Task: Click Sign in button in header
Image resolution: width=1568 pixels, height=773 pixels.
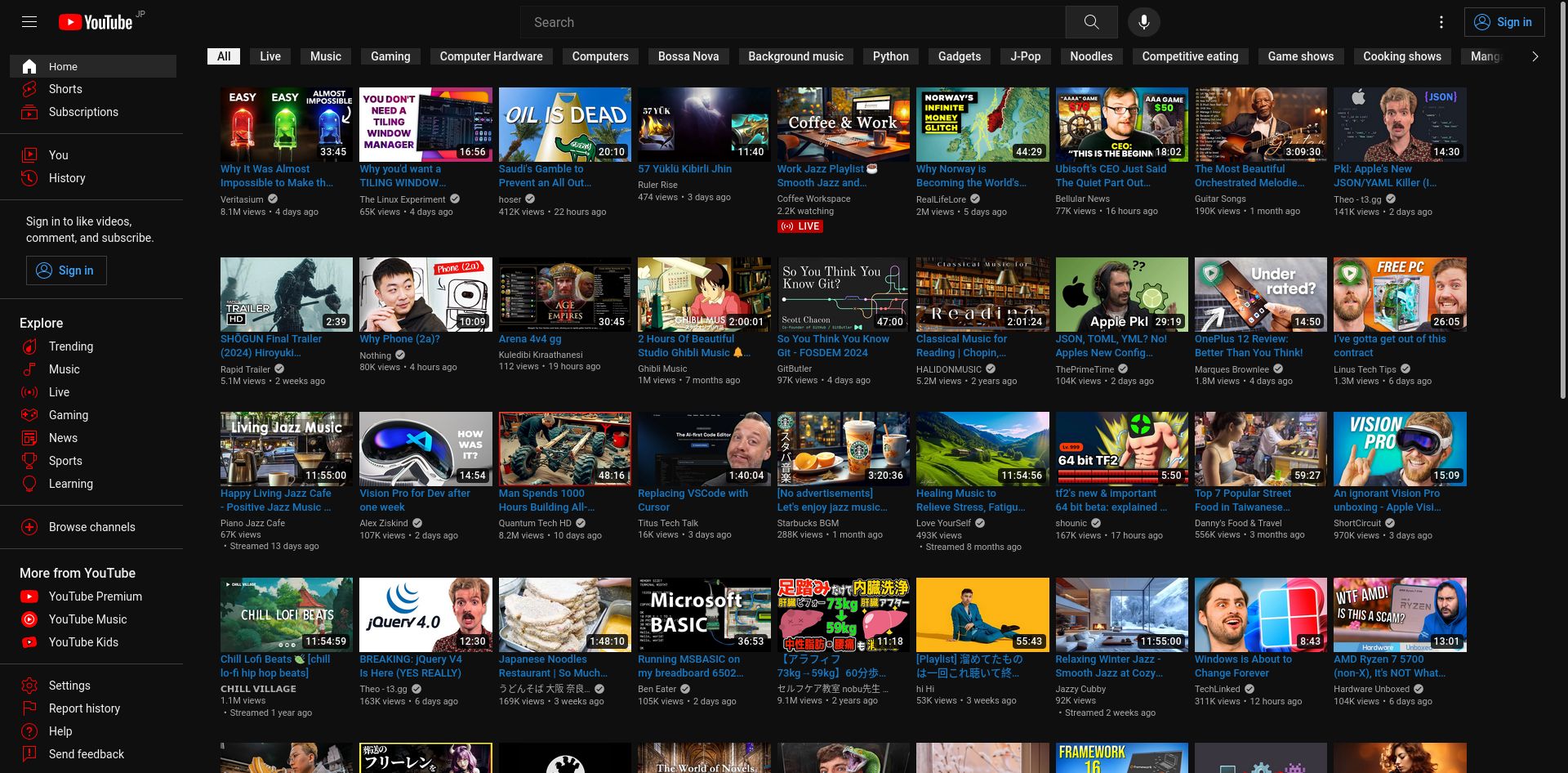Action: pyautogui.click(x=1504, y=22)
